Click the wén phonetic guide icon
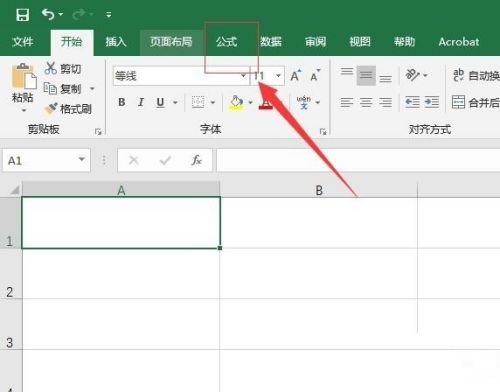Image resolution: width=500 pixels, height=392 pixels. 304,102
